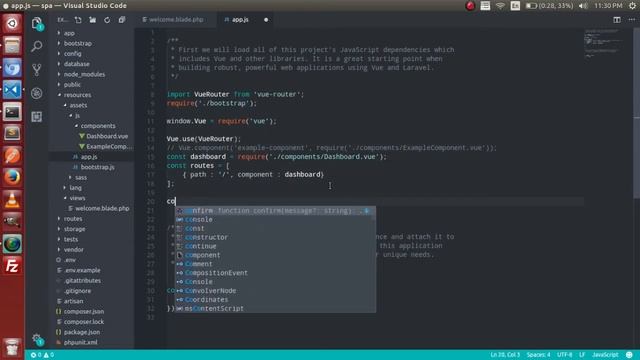Select the confirm autocomplete suggestion

(x=276, y=211)
